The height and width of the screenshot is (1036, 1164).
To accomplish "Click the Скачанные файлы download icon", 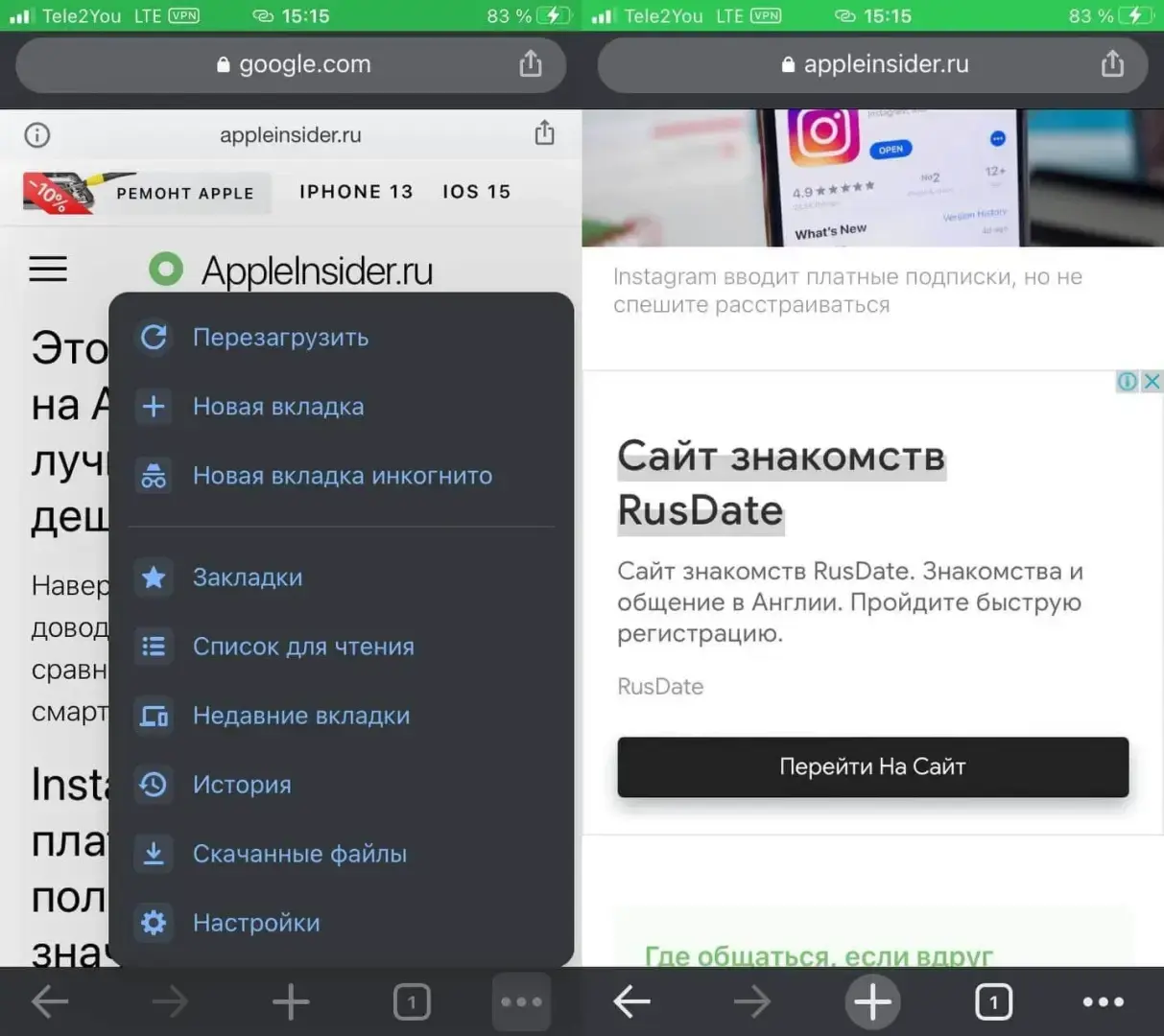I will (x=154, y=854).
